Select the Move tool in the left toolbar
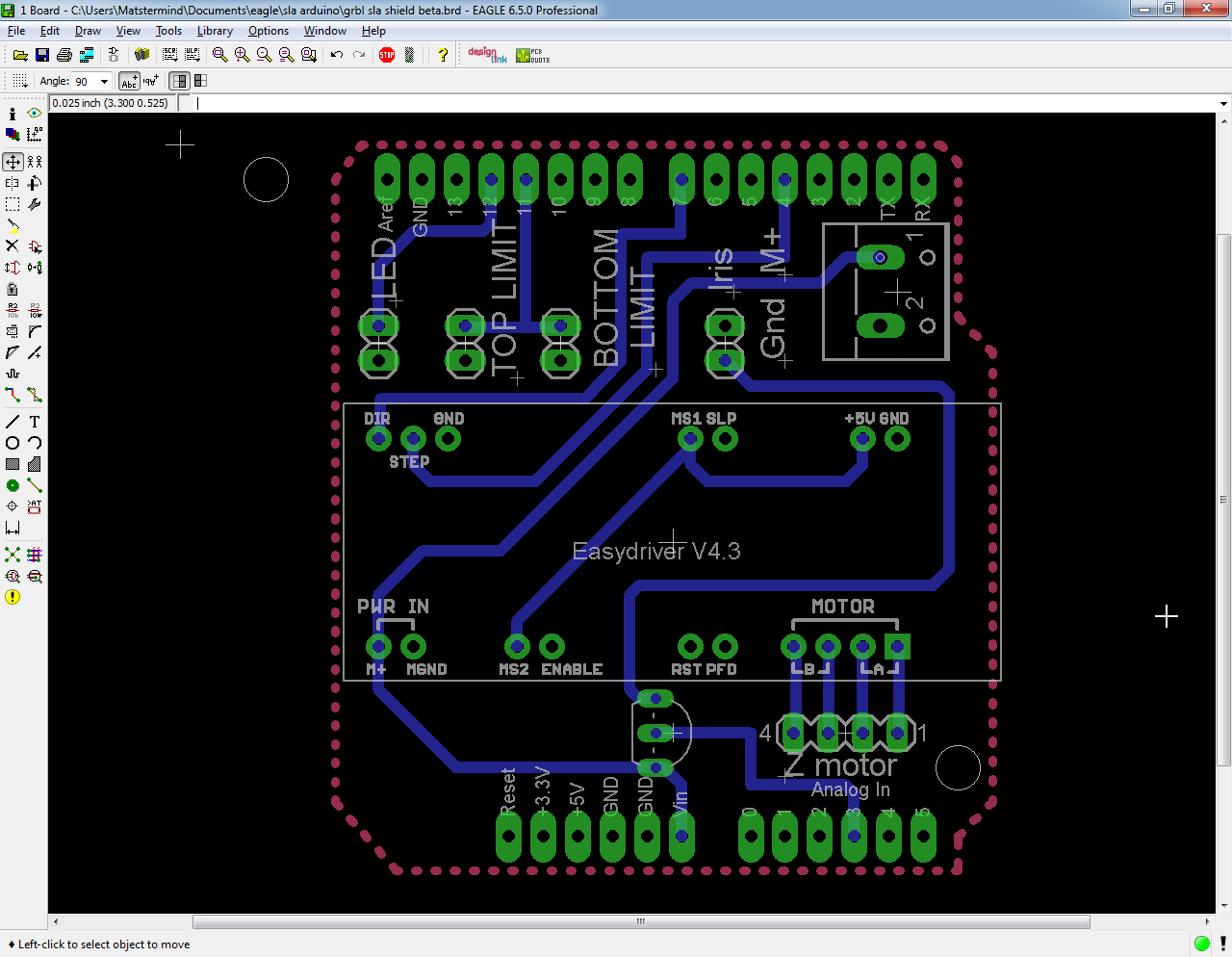The height and width of the screenshot is (957, 1232). click(13, 162)
